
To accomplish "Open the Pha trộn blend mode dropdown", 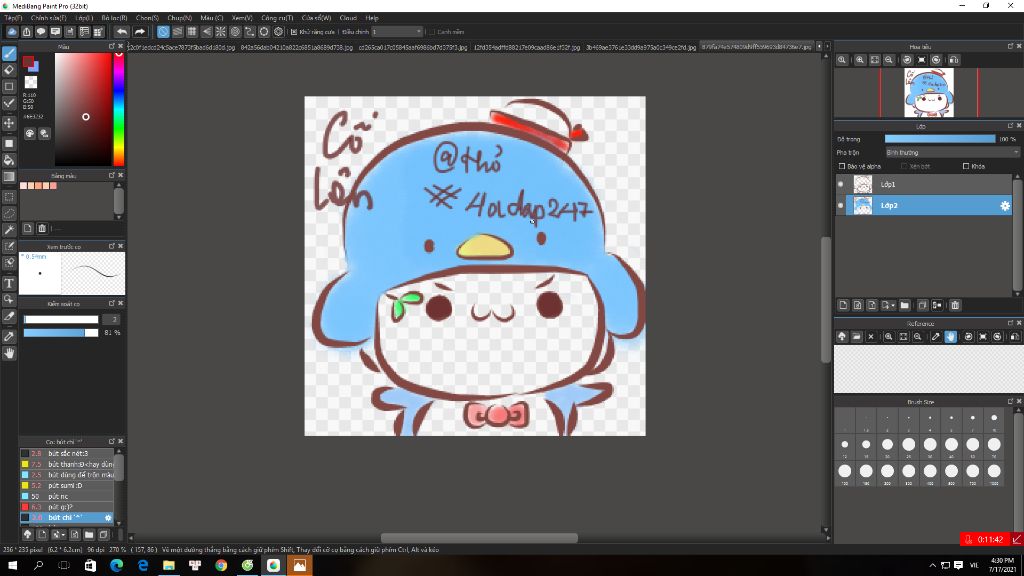I will click(x=952, y=153).
